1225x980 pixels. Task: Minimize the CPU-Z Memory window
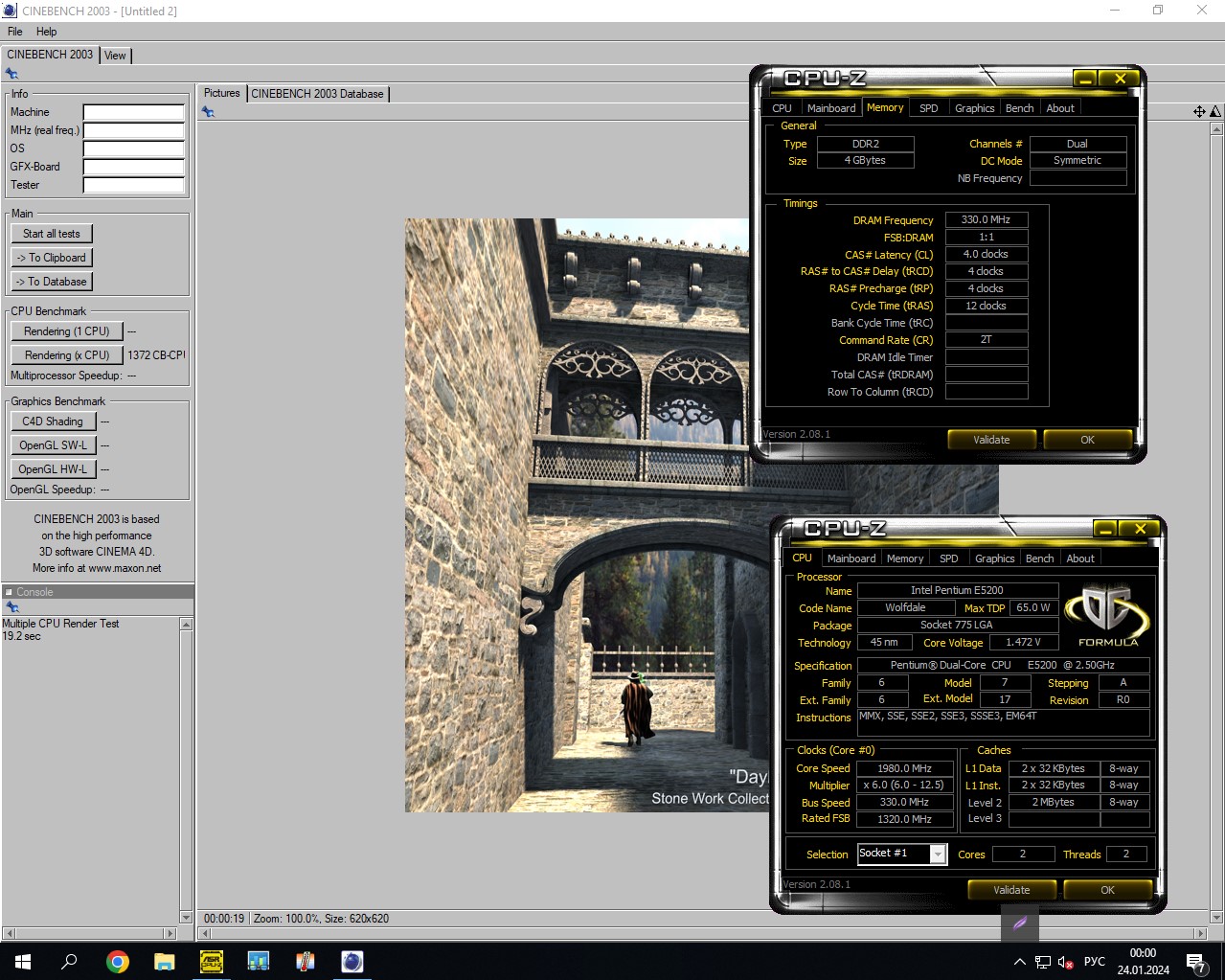click(1084, 79)
